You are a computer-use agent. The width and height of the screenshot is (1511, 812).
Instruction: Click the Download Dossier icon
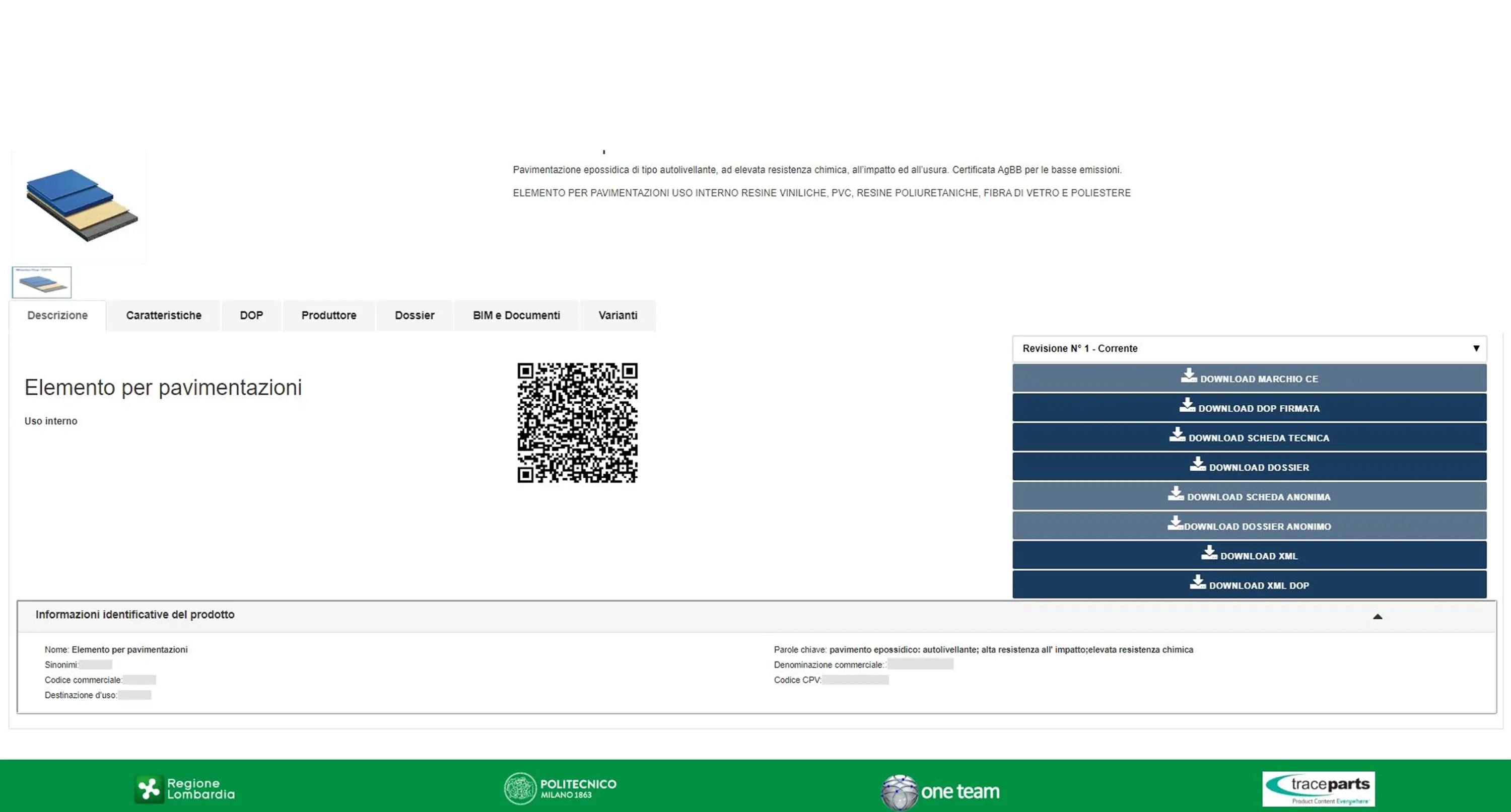click(x=1197, y=464)
